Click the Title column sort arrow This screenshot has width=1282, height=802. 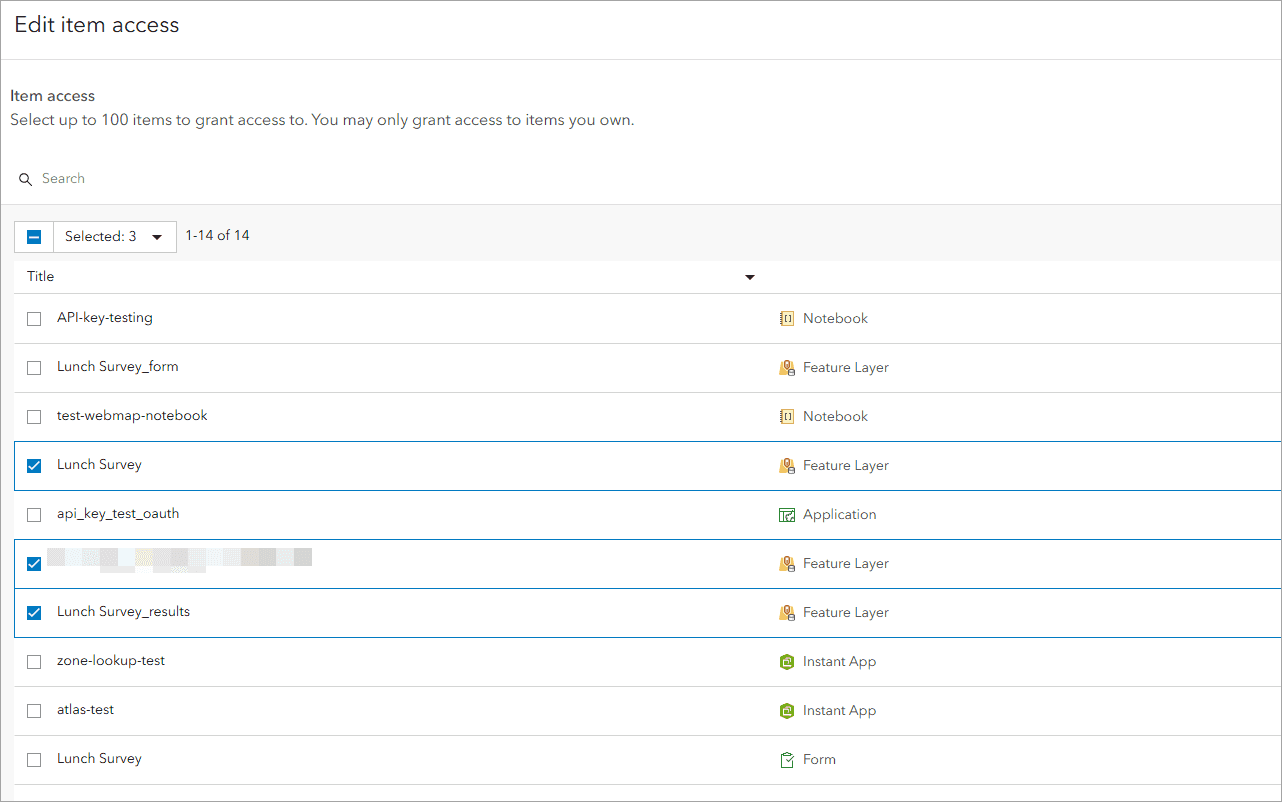[x=749, y=276]
